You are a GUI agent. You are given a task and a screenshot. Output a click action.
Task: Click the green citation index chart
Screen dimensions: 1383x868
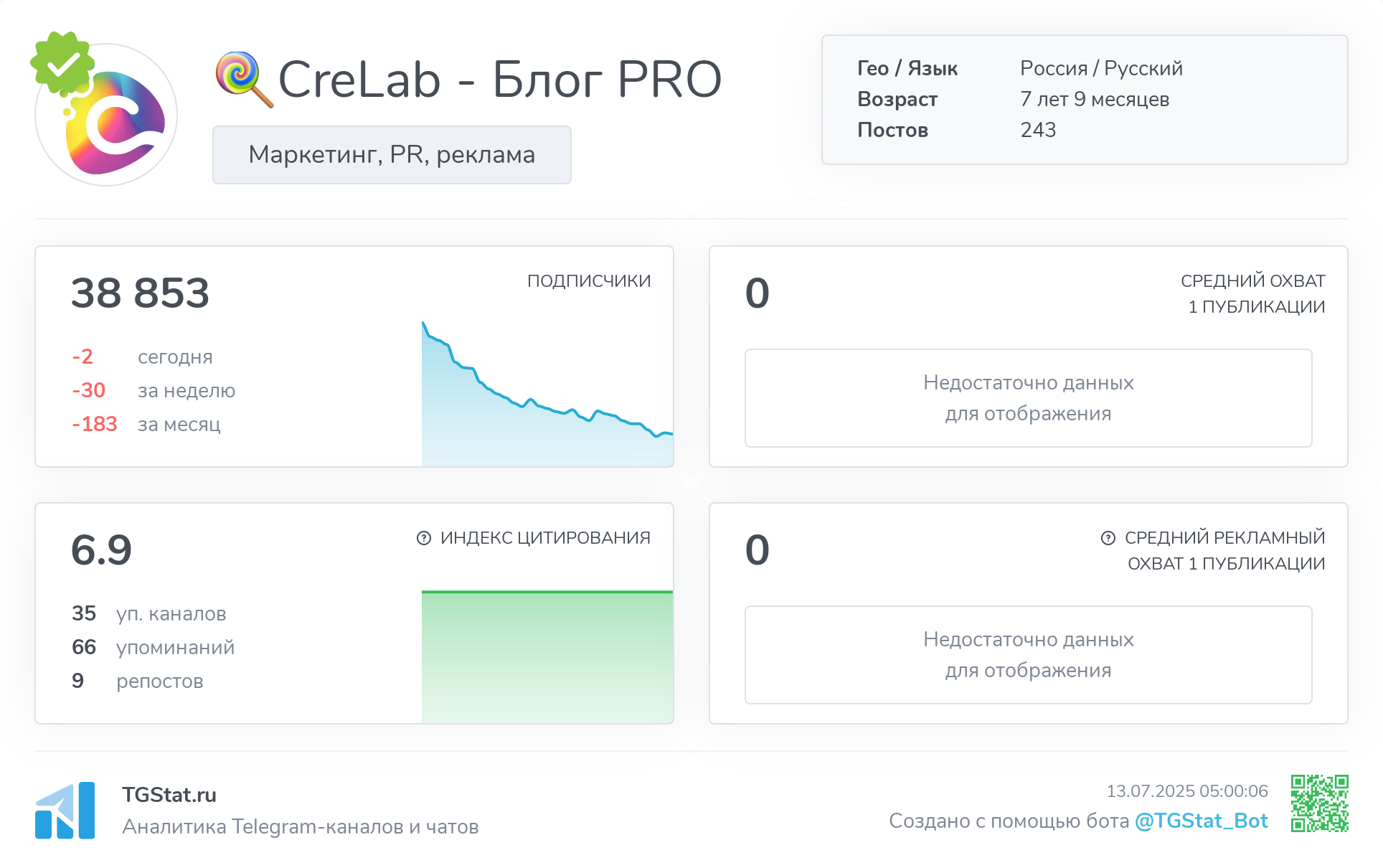point(547,656)
